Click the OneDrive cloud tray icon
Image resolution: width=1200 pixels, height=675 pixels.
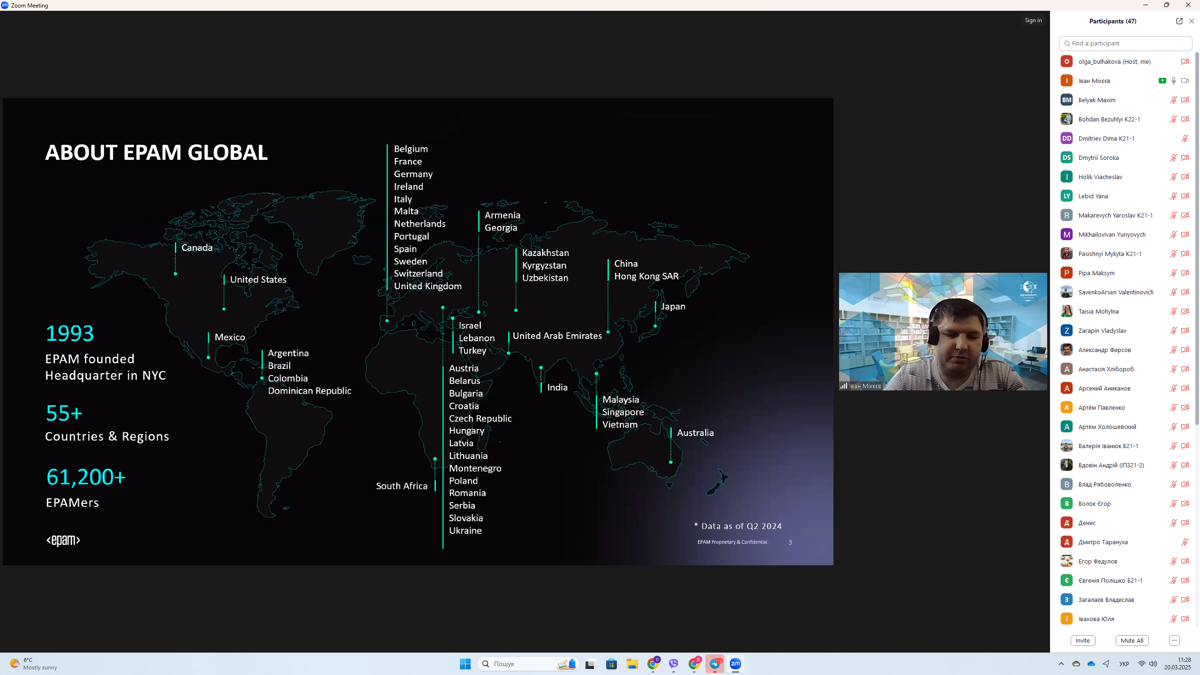tap(1091, 664)
